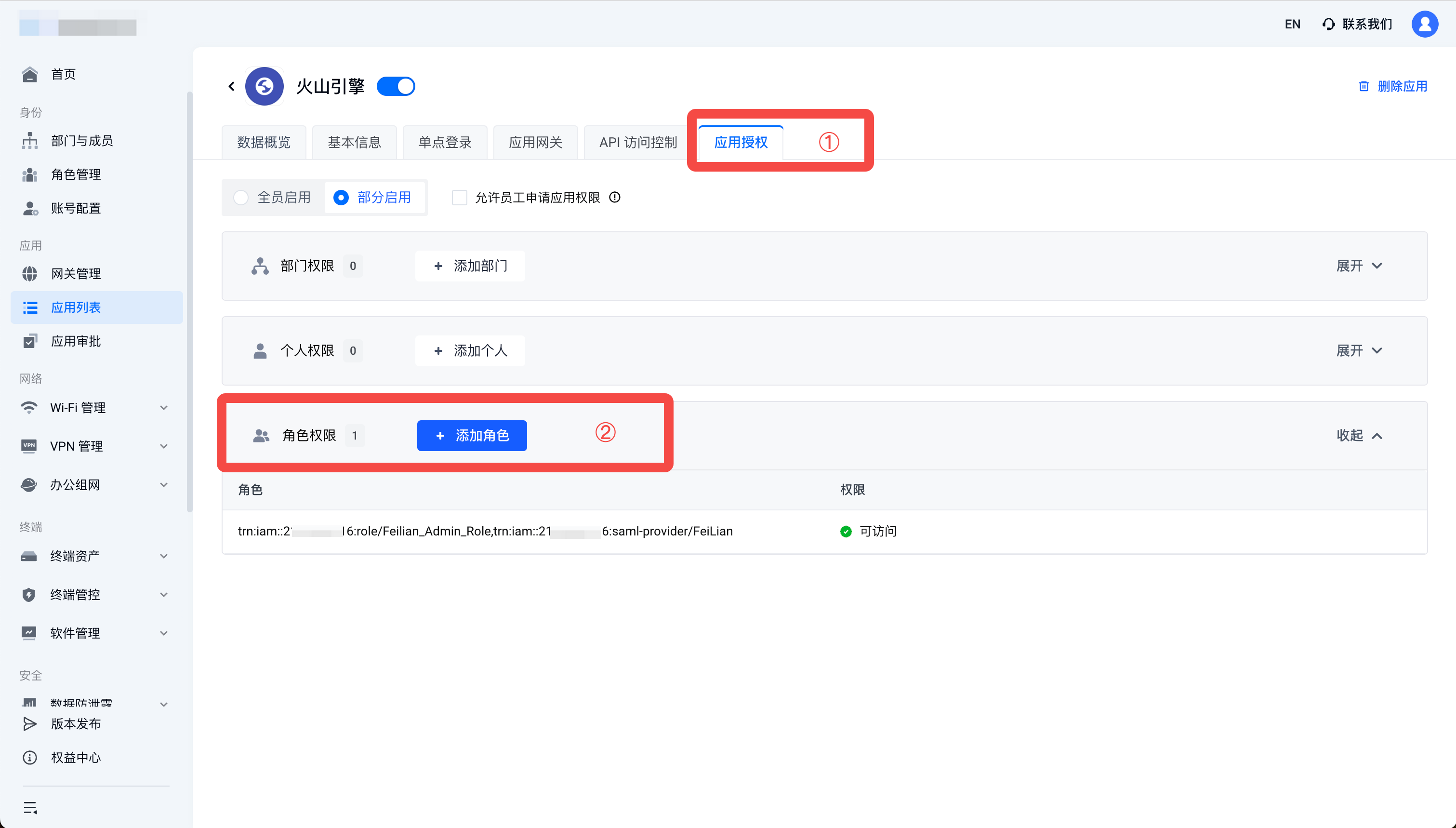Click the 角色权限 people icon
This screenshot has height=828, width=1456.
point(262,436)
